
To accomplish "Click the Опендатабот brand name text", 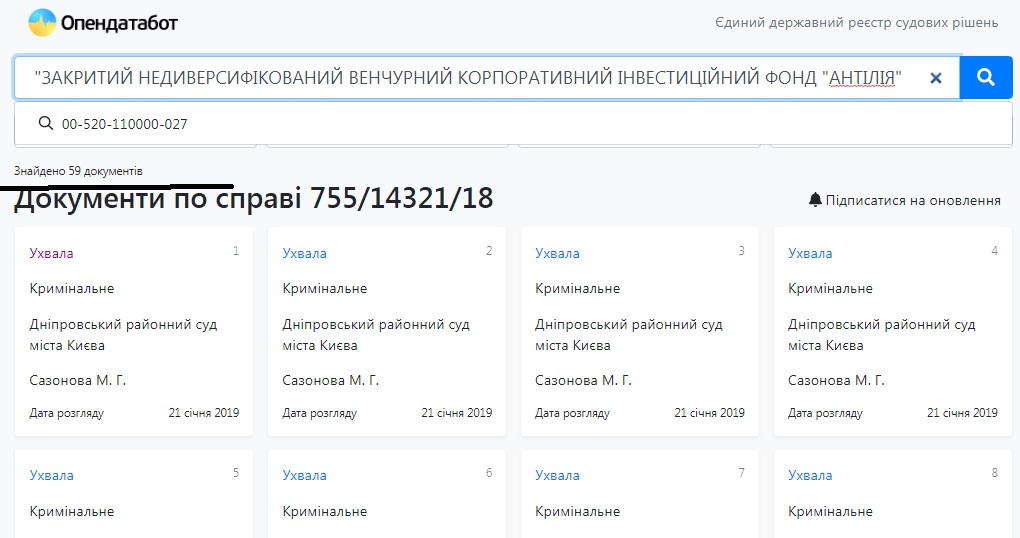I will [x=119, y=22].
